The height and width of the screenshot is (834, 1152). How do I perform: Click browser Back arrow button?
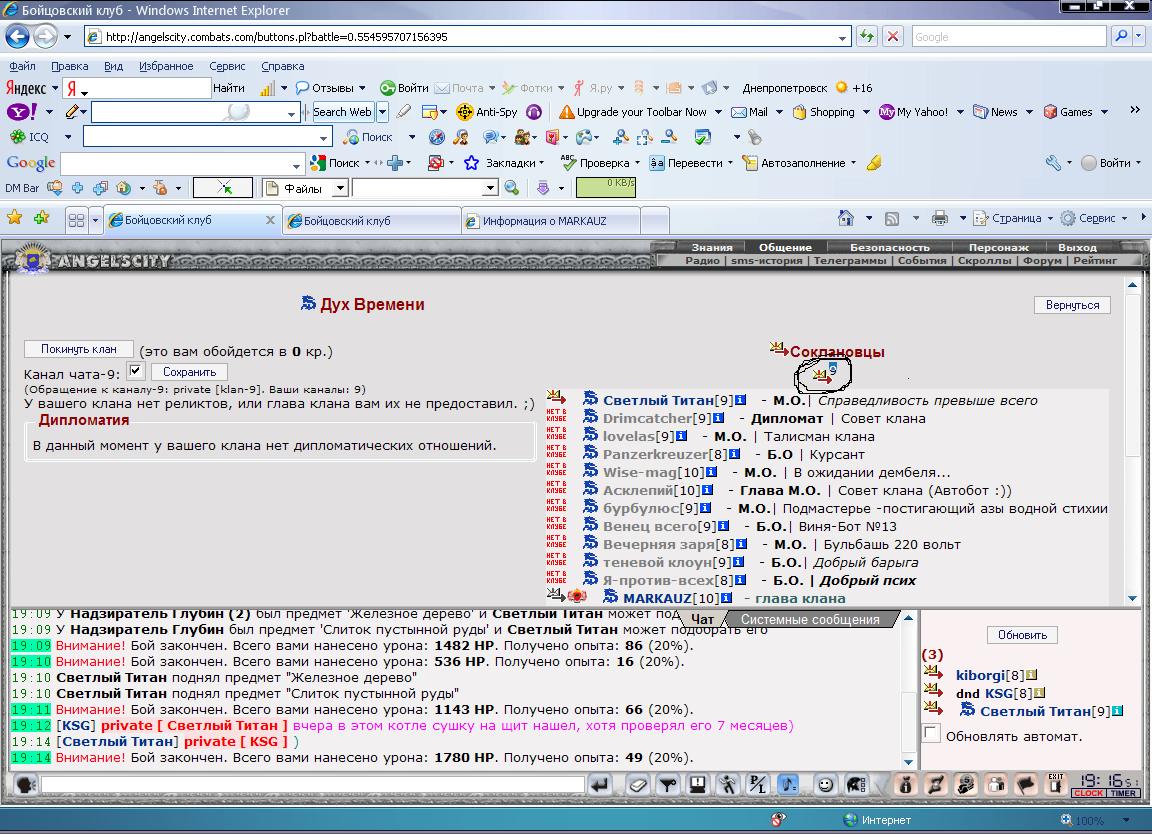coord(18,36)
